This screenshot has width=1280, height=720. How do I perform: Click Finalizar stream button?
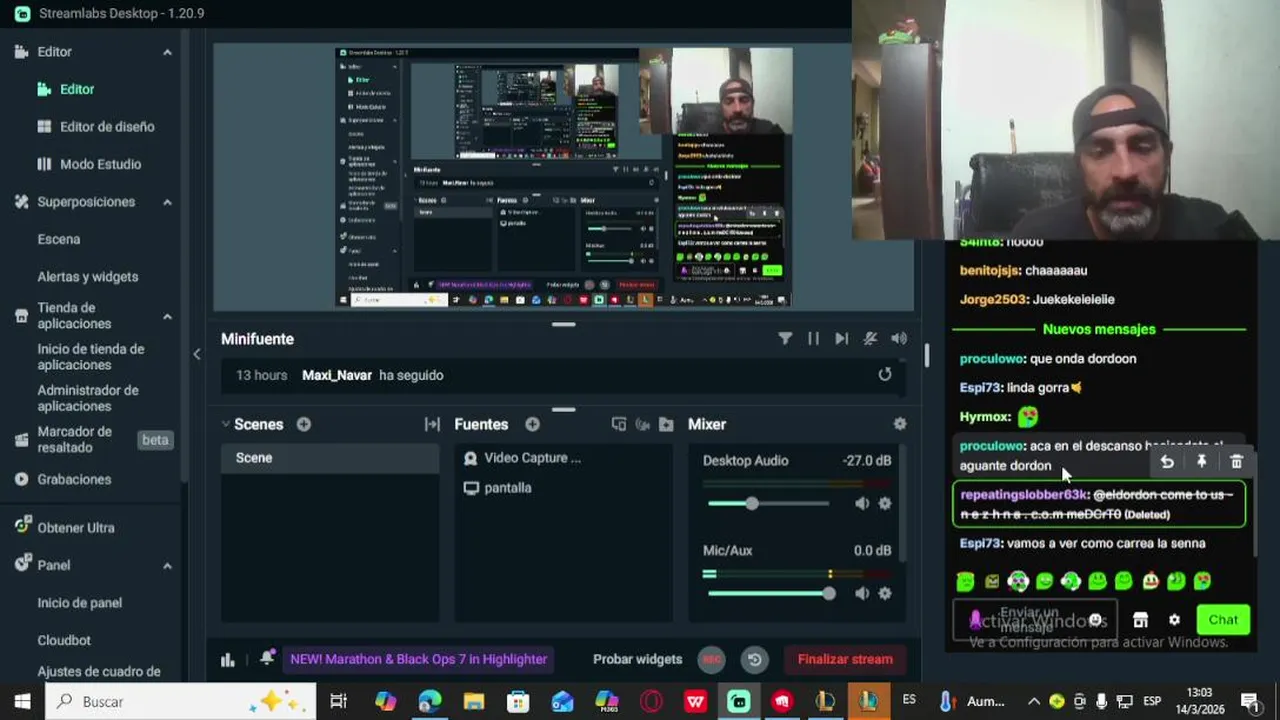[x=845, y=659]
